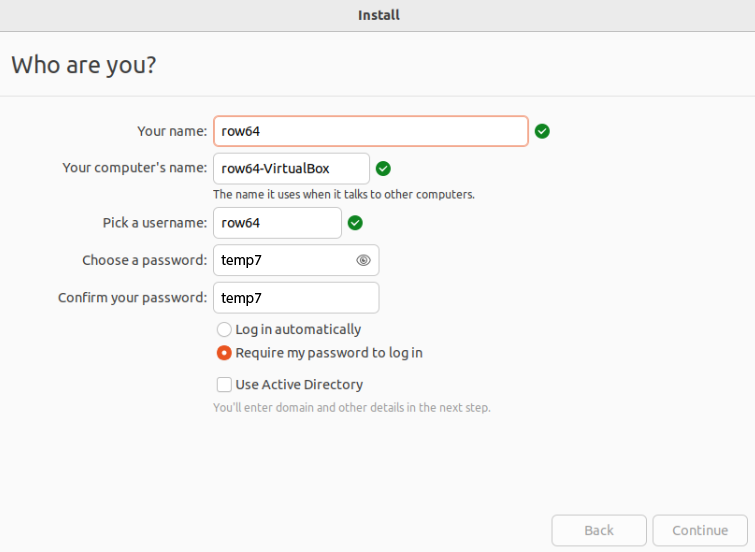The image size is (755, 552).
Task: Focus the Pick a username field
Action: (x=277, y=223)
